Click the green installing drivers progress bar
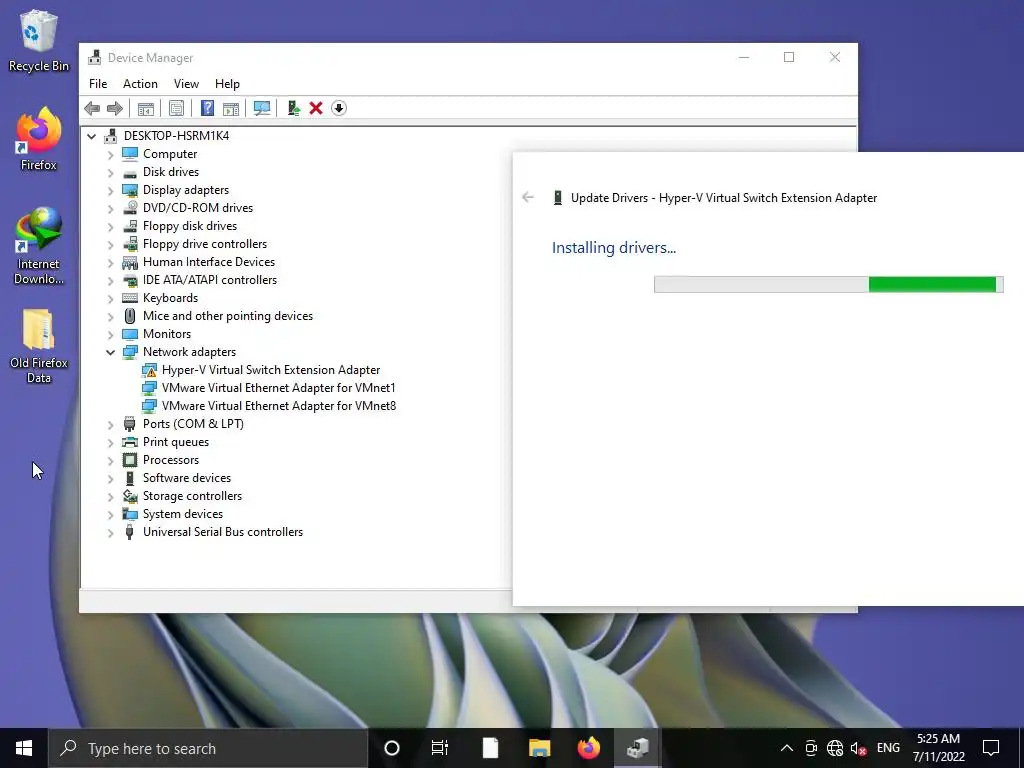The image size is (1024, 768). [x=829, y=284]
